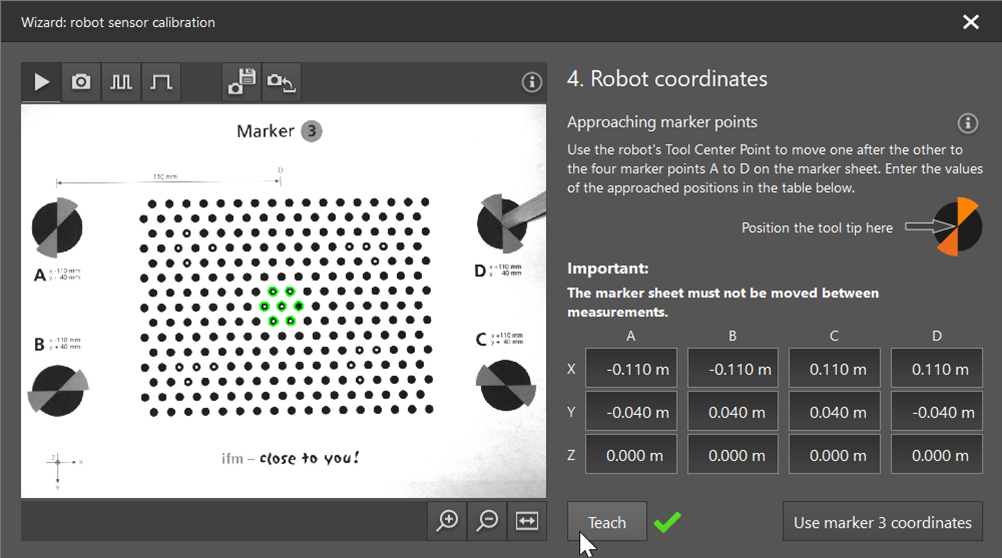The width and height of the screenshot is (1002, 558).
Task: Click the highlighted green marker cluster
Action: tap(282, 306)
